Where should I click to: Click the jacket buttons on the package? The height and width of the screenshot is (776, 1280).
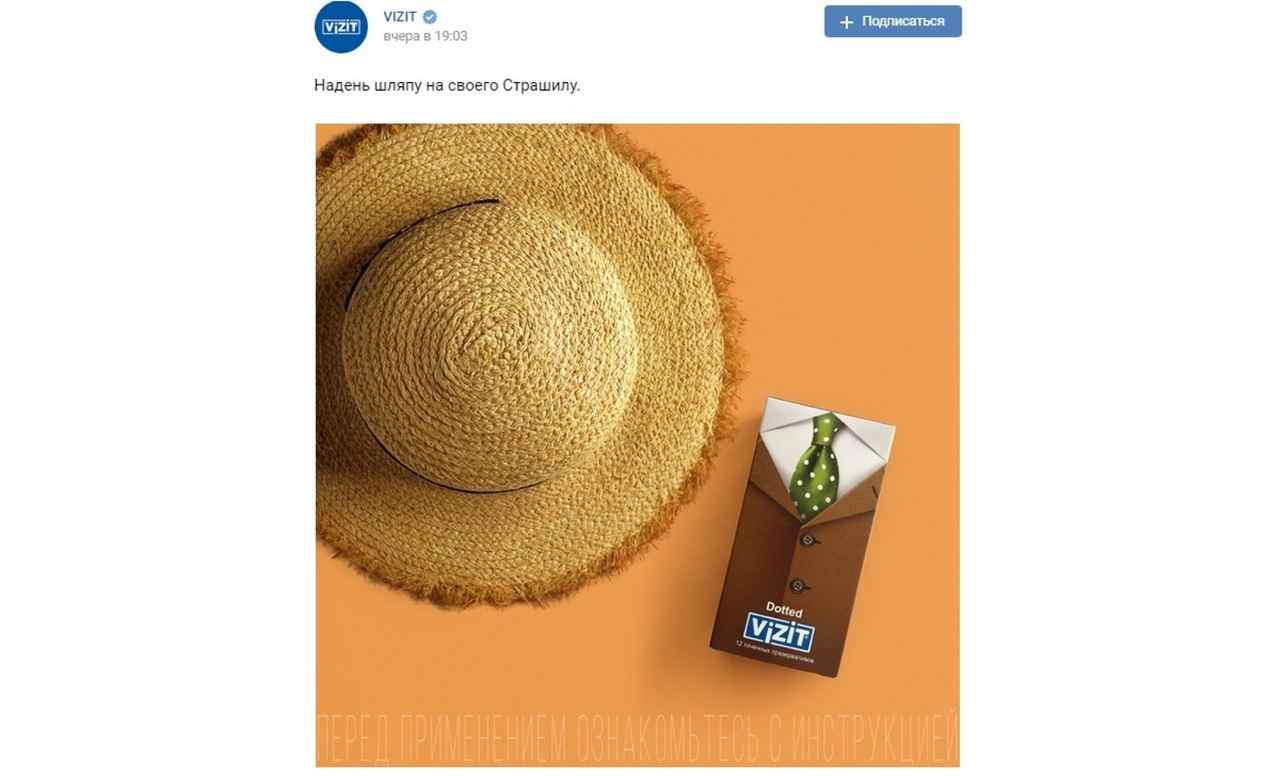[x=802, y=563]
